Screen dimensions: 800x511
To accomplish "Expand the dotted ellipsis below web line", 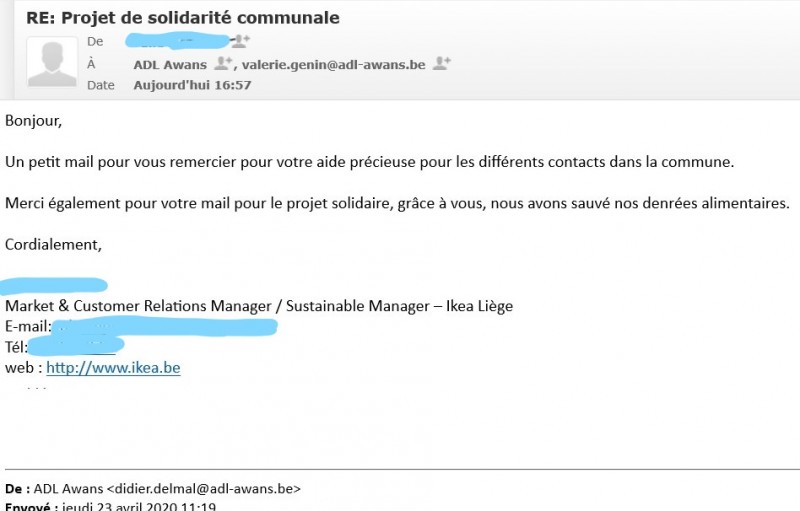I will (36, 389).
